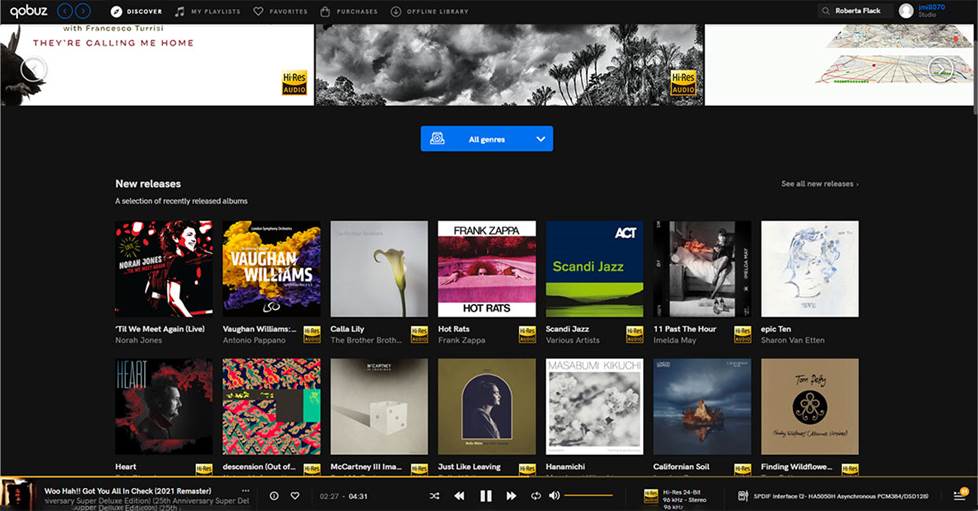Open more options for the current track
Viewport: 978px width, 511px height.
click(x=245, y=491)
